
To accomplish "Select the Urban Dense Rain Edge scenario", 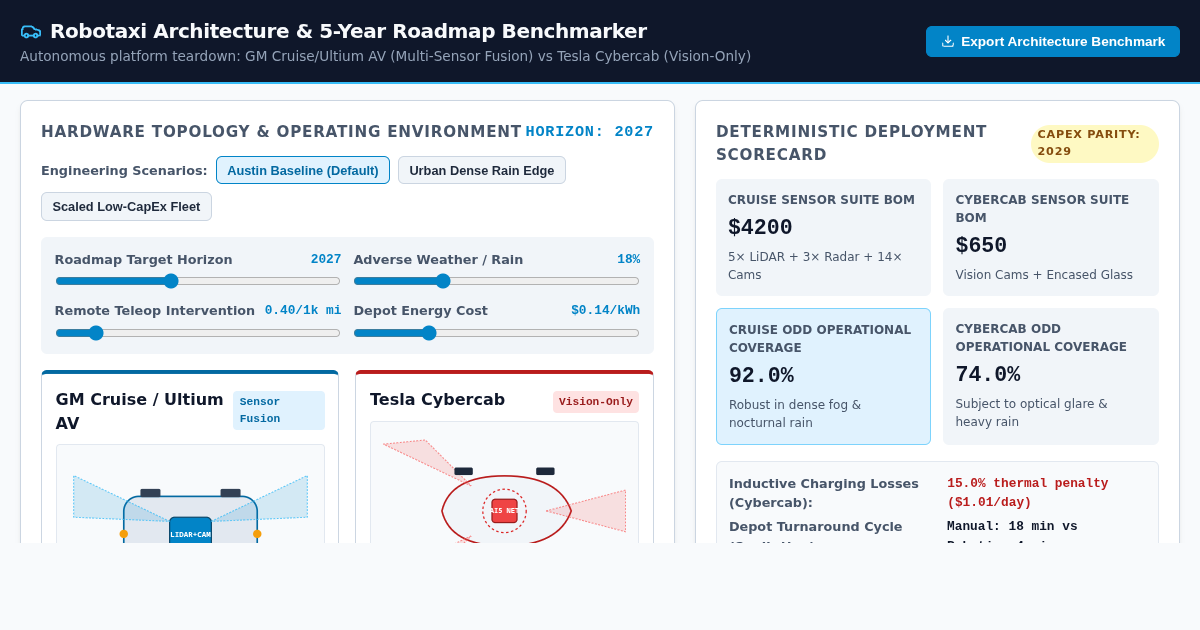I will click(x=482, y=170).
